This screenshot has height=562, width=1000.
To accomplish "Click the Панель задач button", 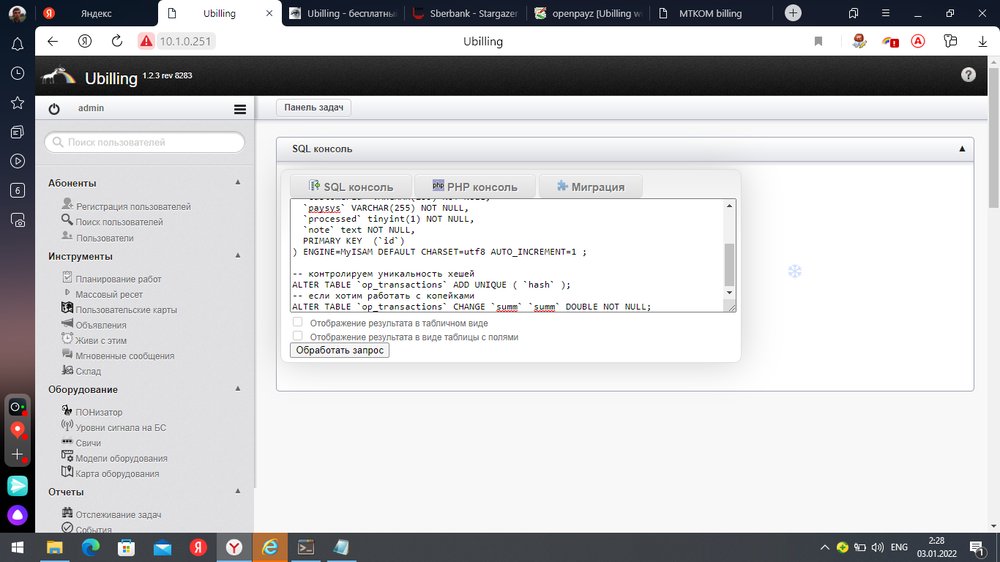I will pos(313,108).
